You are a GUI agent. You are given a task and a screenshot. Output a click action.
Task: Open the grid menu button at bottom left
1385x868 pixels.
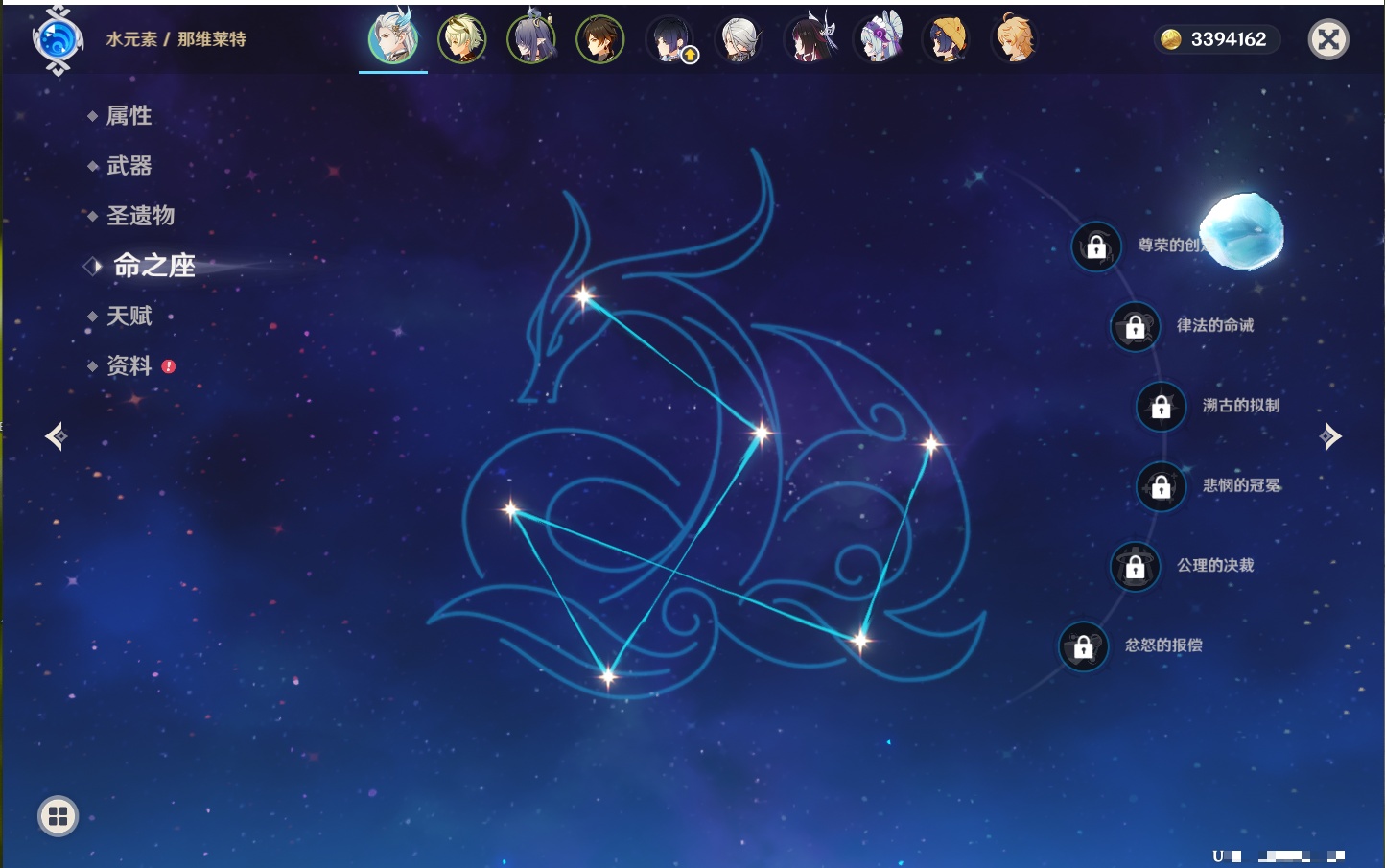coord(58,816)
